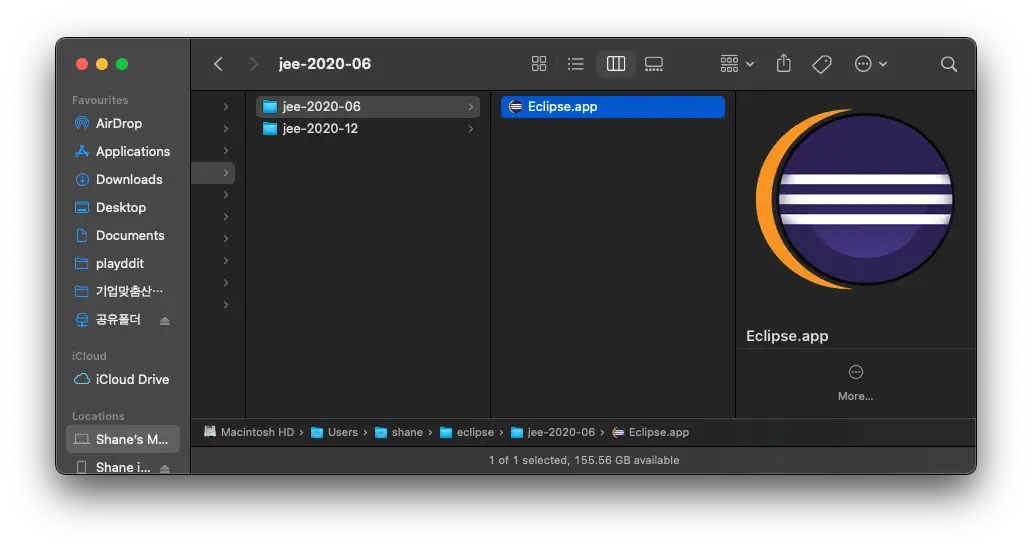Click the Eclipse.app title in the preview
The width and height of the screenshot is (1032, 548).
pos(787,336)
